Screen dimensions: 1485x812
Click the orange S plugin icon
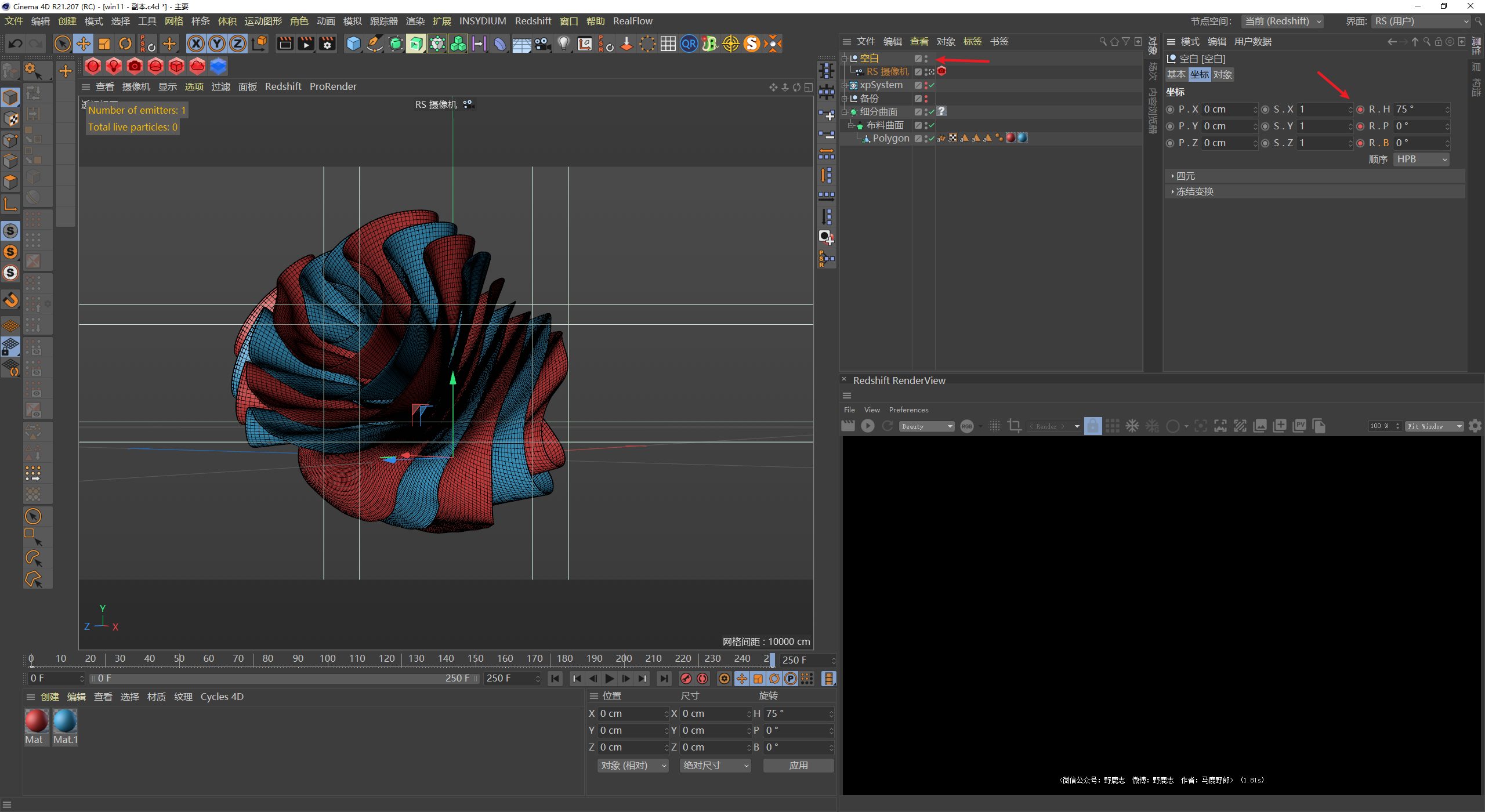[x=752, y=44]
